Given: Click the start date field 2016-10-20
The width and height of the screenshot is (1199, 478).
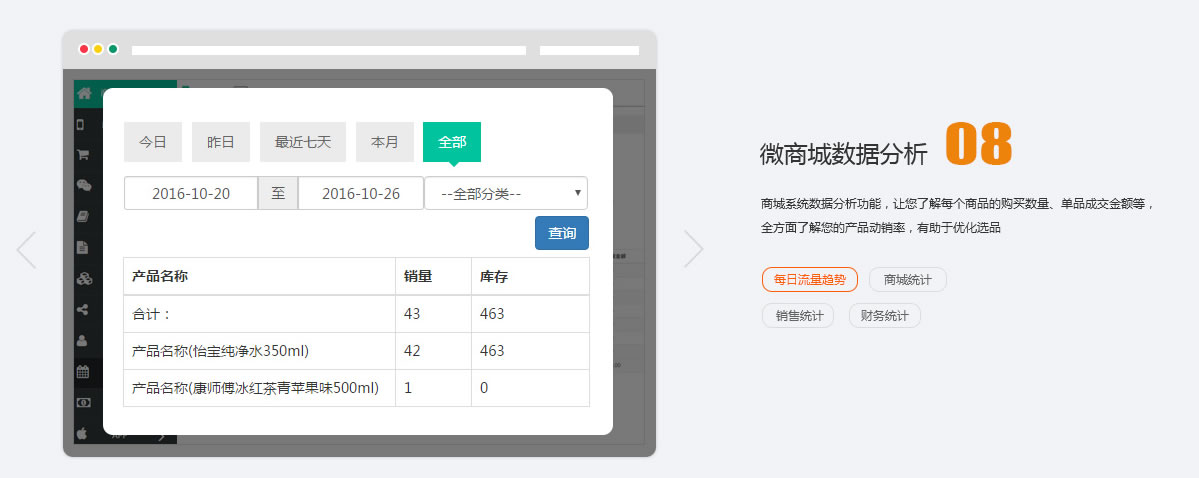Looking at the screenshot, I should 191,194.
